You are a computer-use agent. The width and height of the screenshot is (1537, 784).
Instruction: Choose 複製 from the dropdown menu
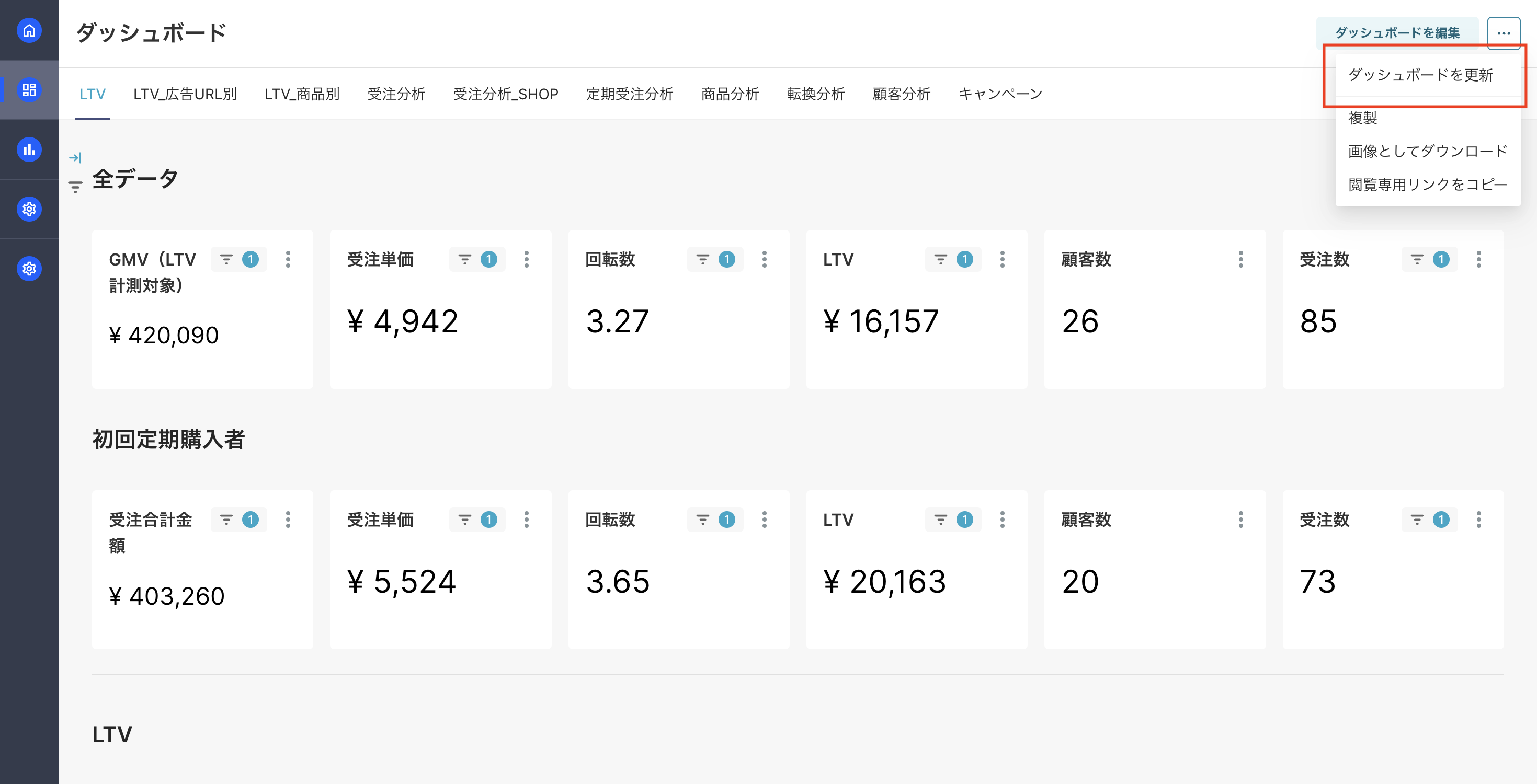click(1428, 118)
